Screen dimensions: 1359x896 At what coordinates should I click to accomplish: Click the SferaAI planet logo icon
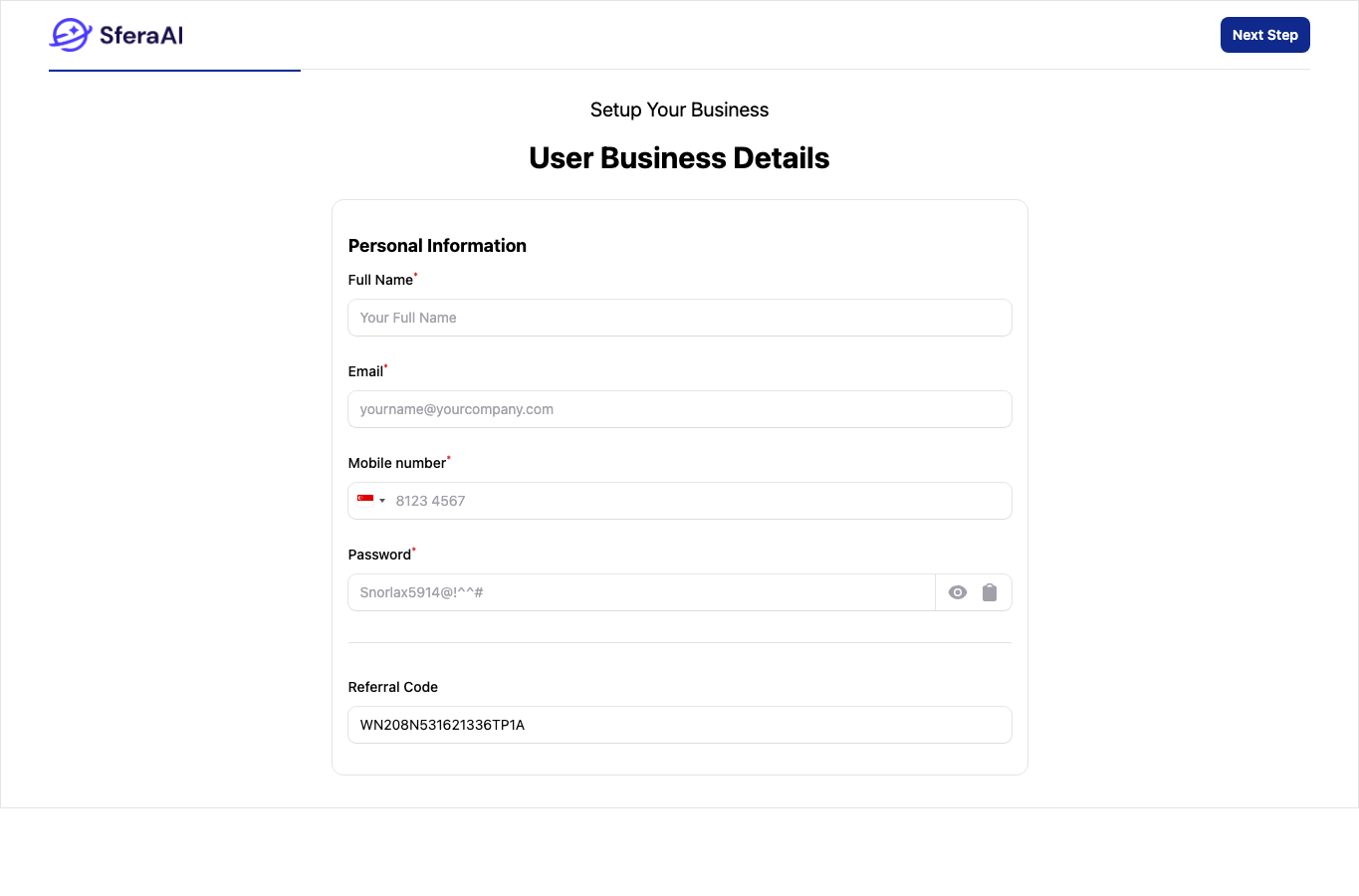[71, 35]
